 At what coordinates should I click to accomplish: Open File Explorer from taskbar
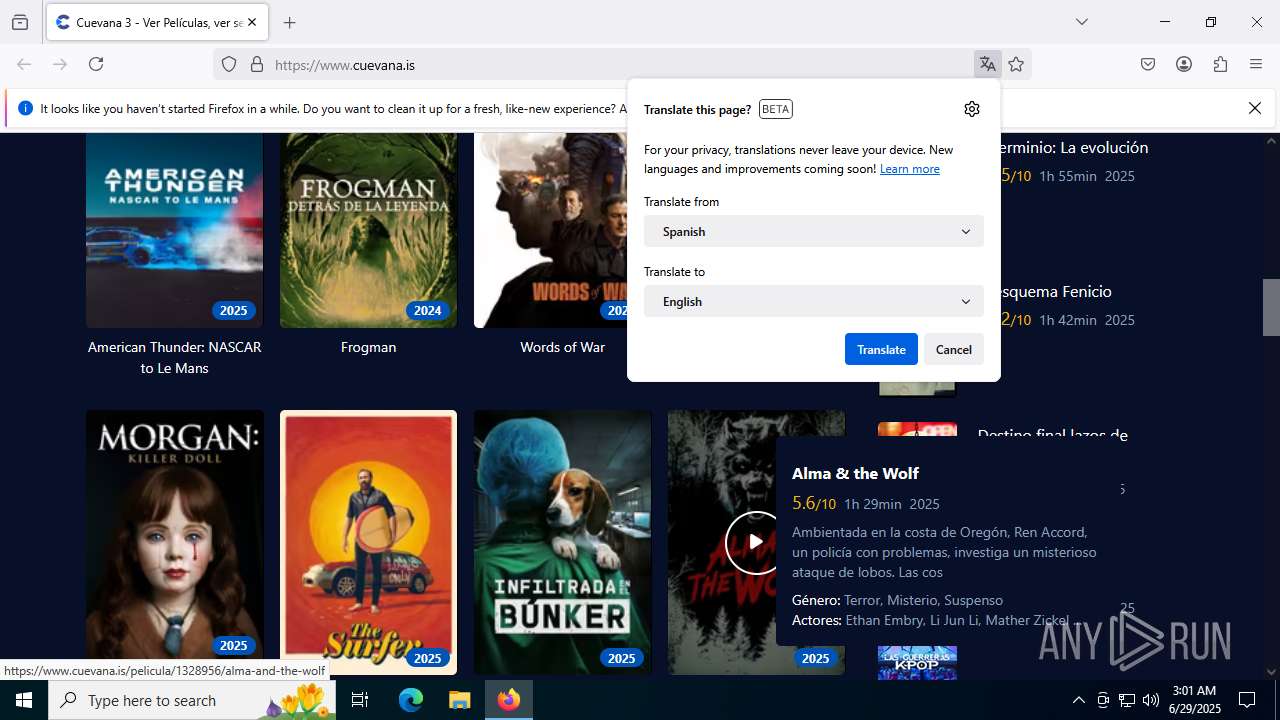pos(459,700)
